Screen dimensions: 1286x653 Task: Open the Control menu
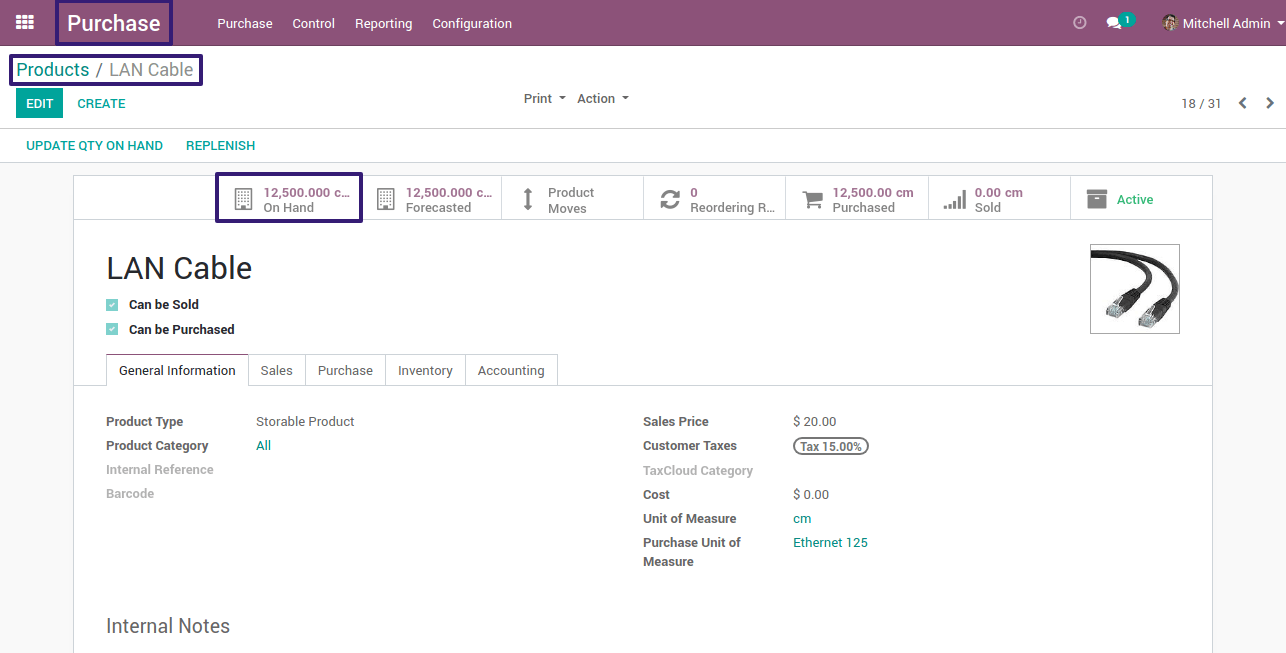[x=314, y=23]
